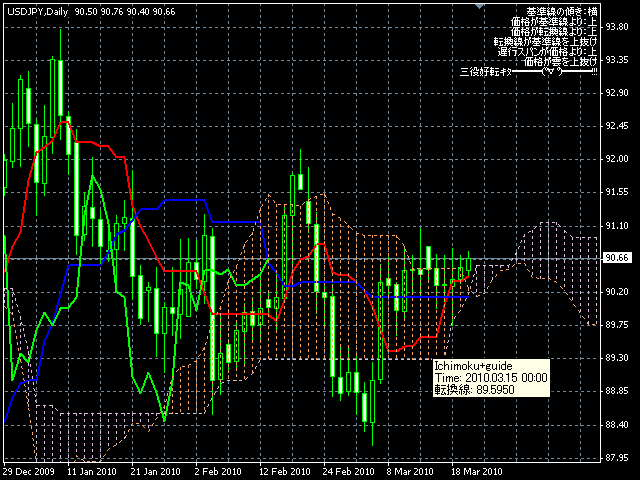Click the 89.75 price axis value
Image resolution: width=640 pixels, height=480 pixels.
point(617,325)
